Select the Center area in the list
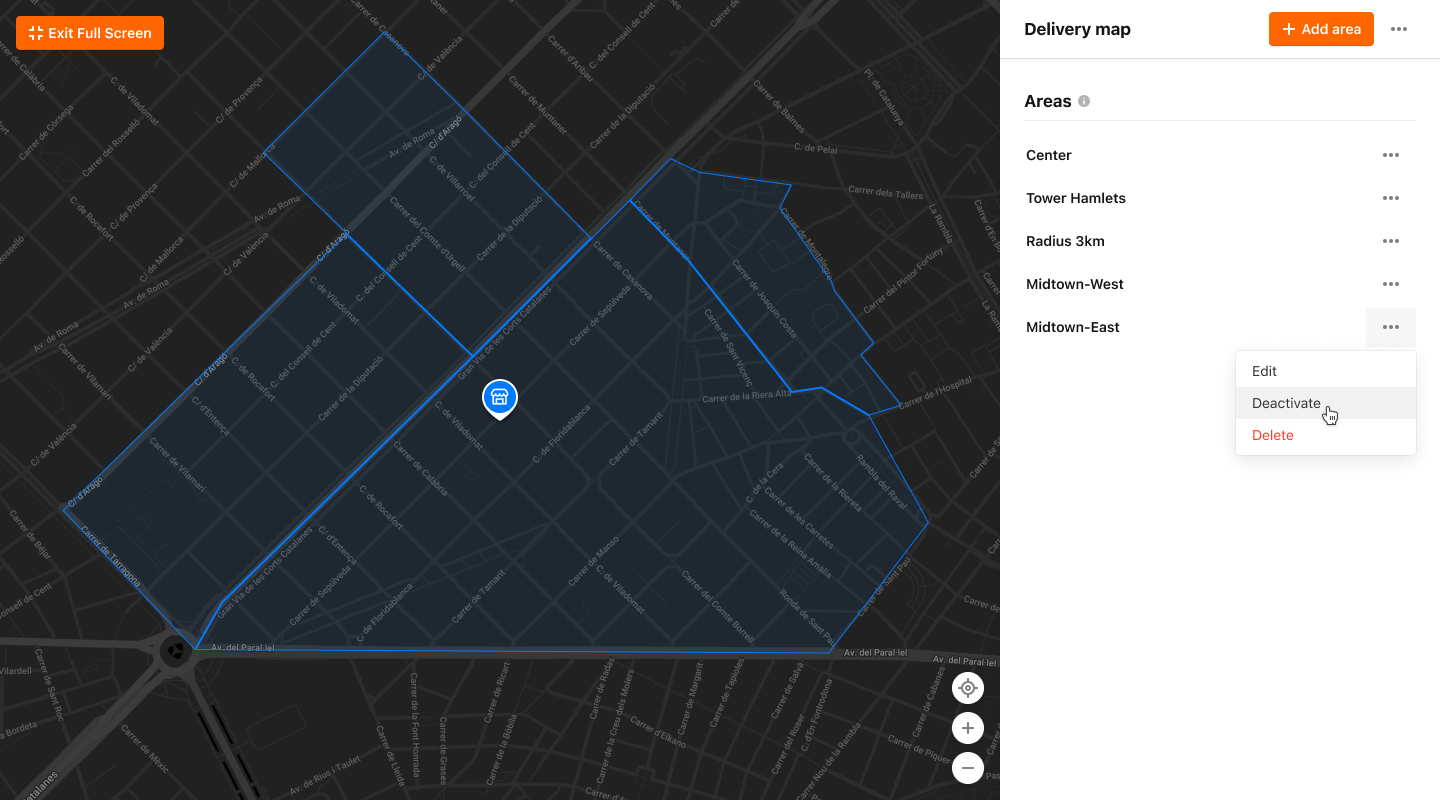This screenshot has width=1440, height=800. tap(1049, 155)
